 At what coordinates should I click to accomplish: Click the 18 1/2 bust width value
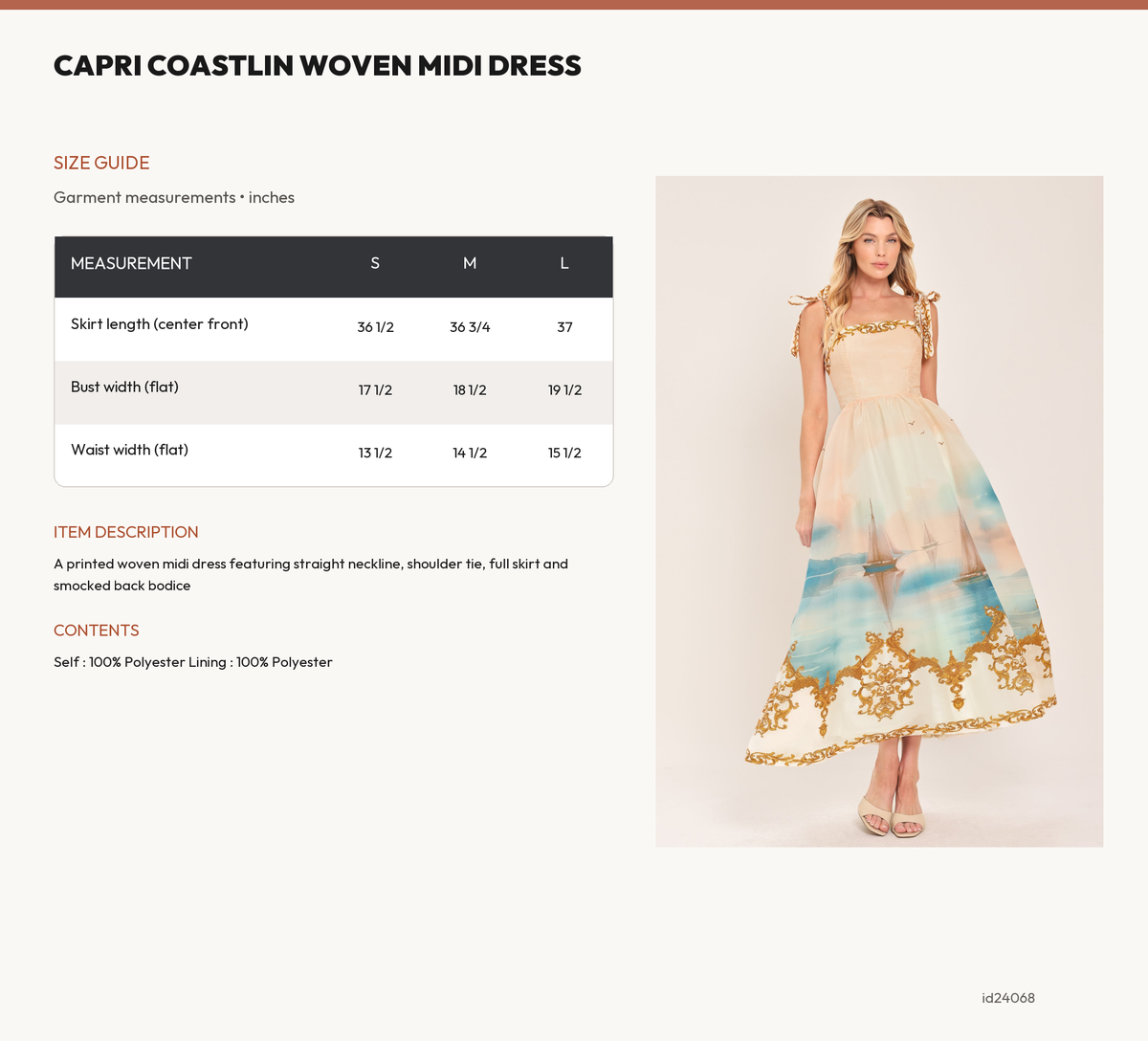tap(470, 390)
